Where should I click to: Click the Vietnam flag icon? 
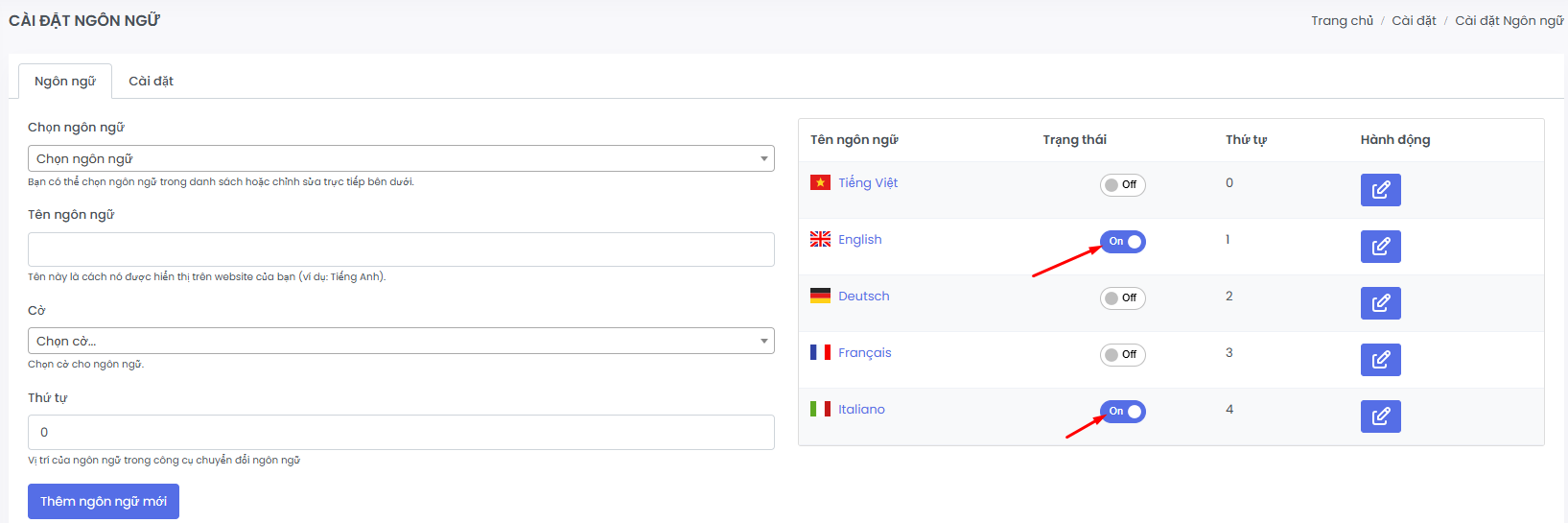(820, 182)
